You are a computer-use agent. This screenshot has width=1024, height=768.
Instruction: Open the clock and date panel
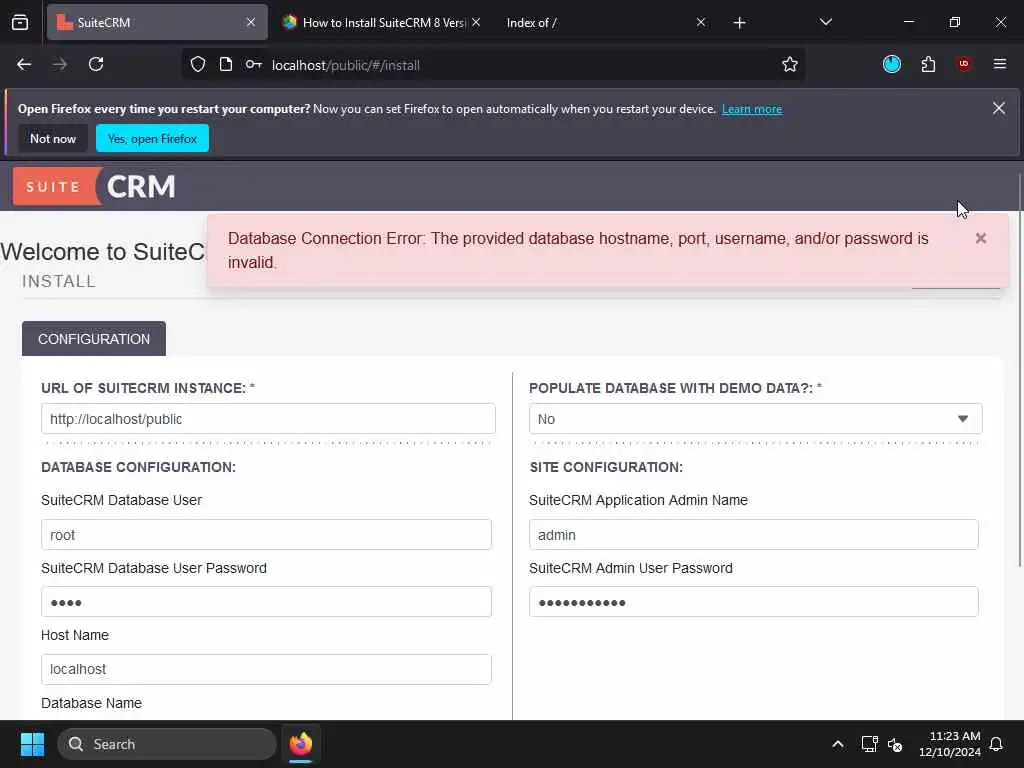pos(950,744)
